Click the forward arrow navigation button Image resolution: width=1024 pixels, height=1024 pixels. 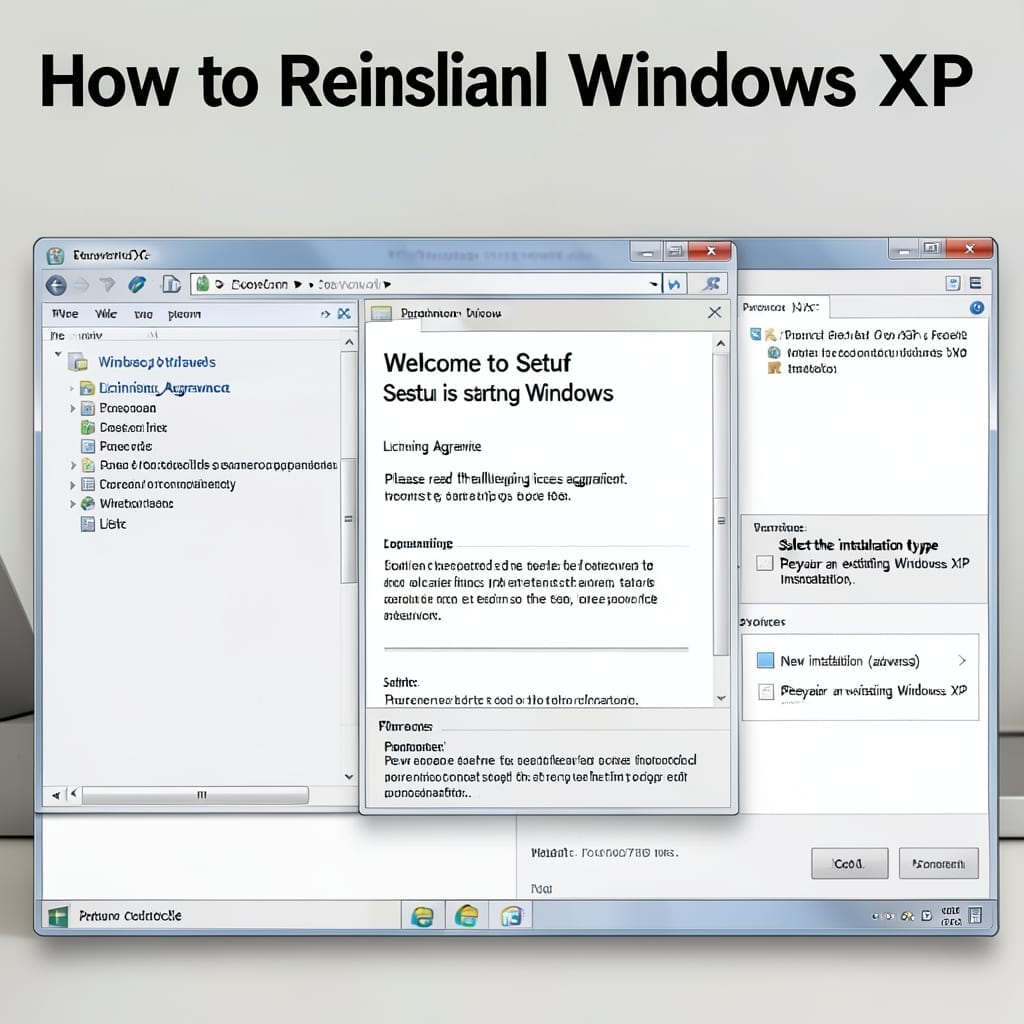[x=82, y=285]
